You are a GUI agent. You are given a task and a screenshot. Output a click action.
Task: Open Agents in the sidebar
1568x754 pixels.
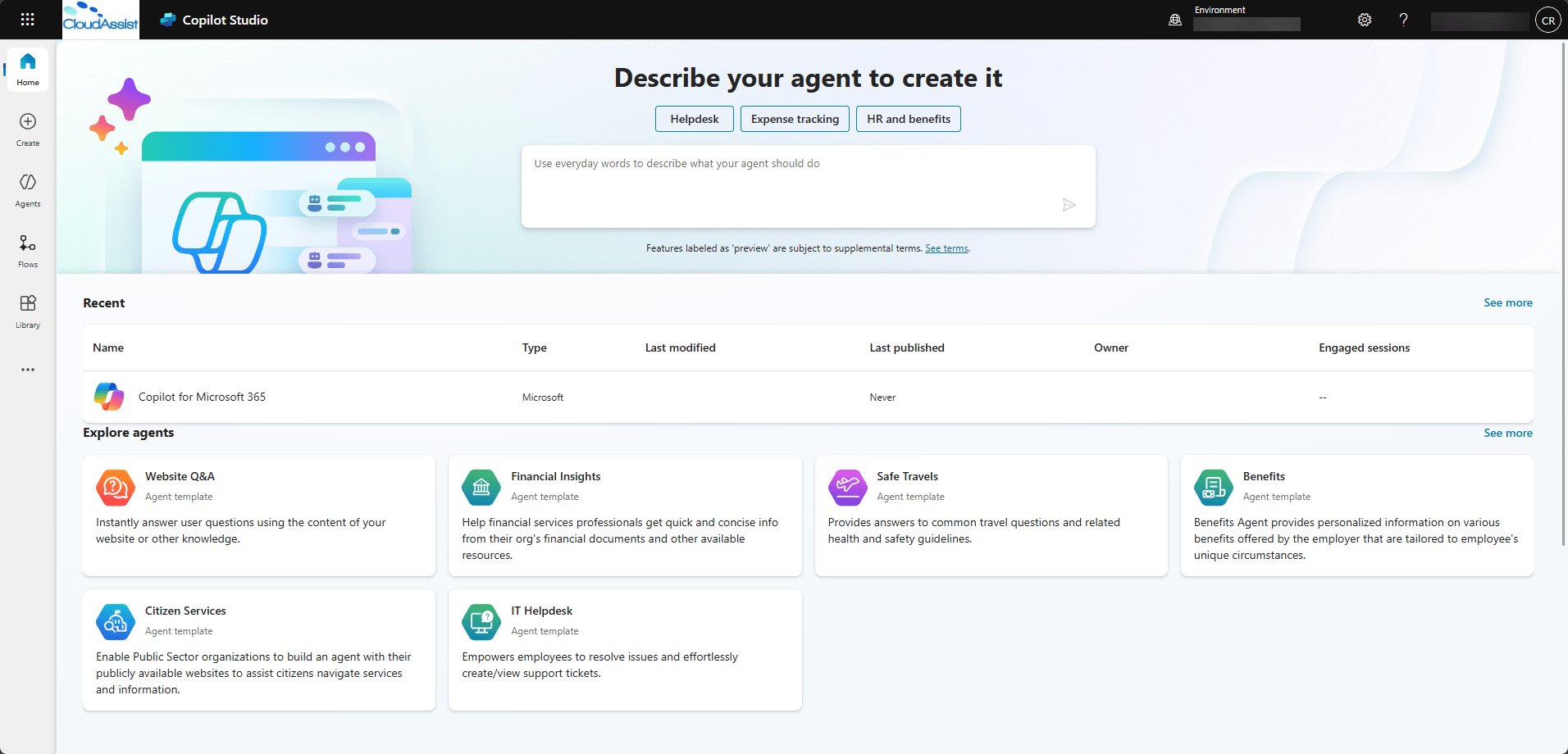pos(28,191)
